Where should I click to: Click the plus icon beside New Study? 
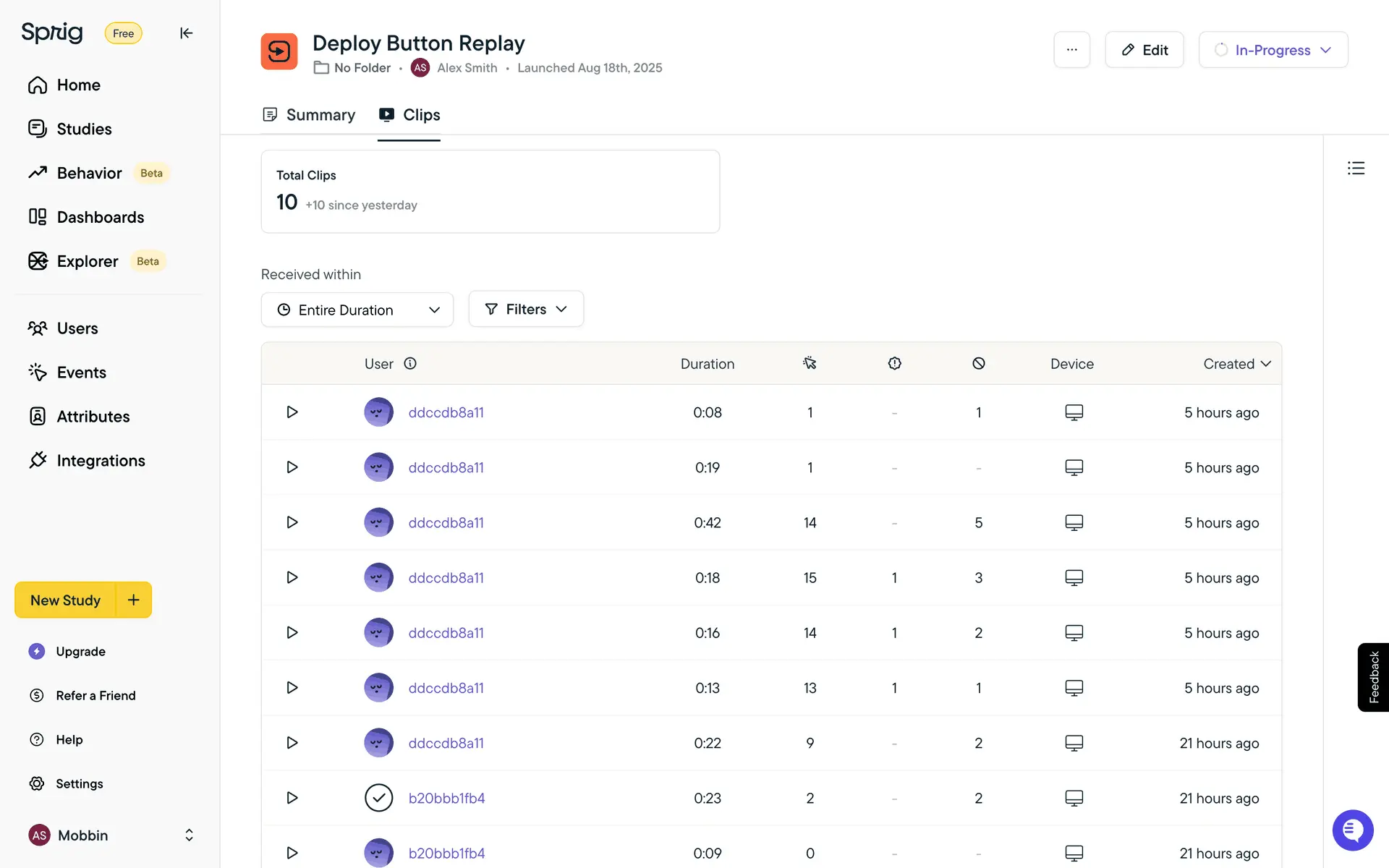[134, 600]
